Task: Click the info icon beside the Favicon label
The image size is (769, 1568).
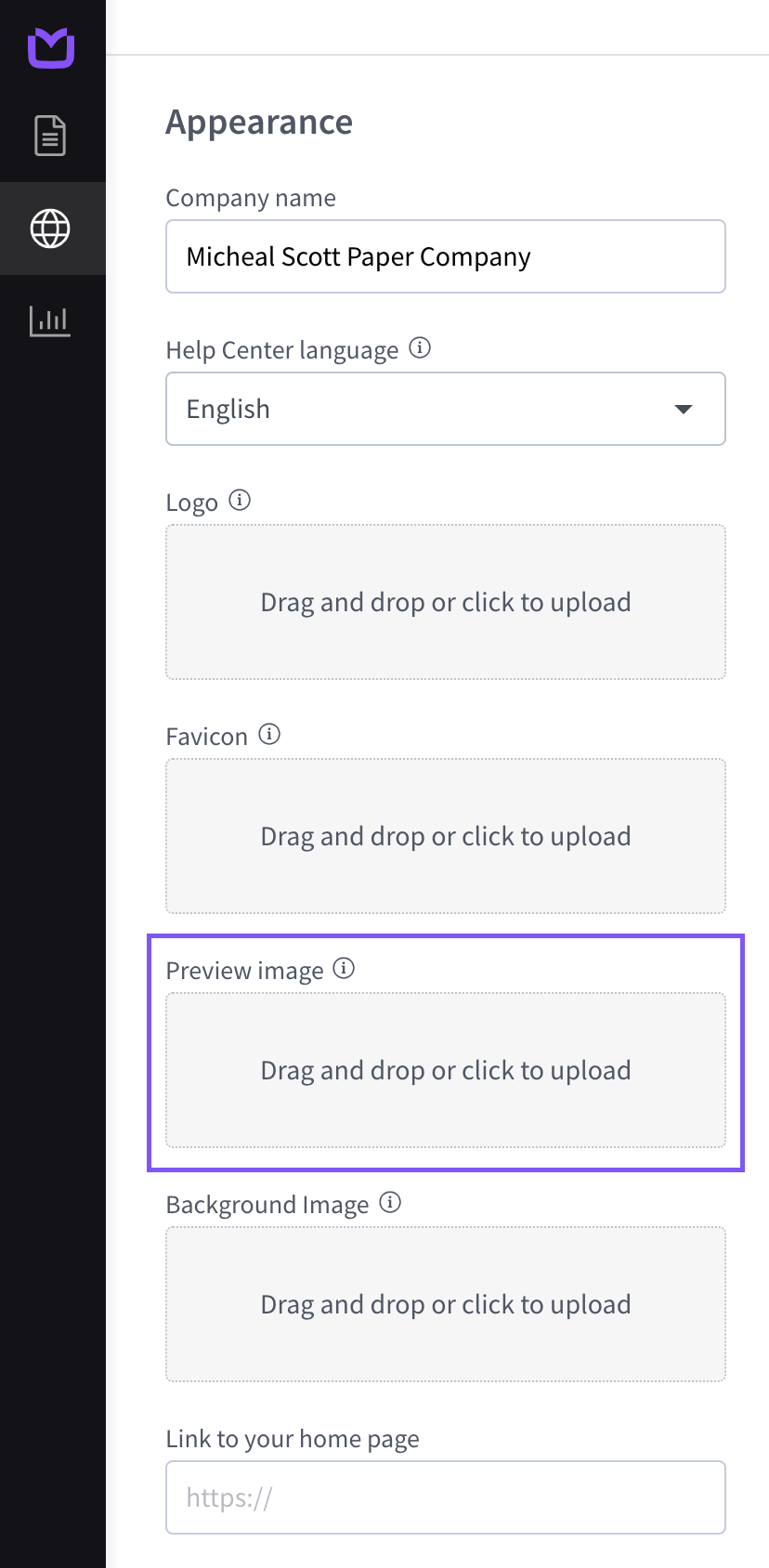Action: pyautogui.click(x=269, y=735)
